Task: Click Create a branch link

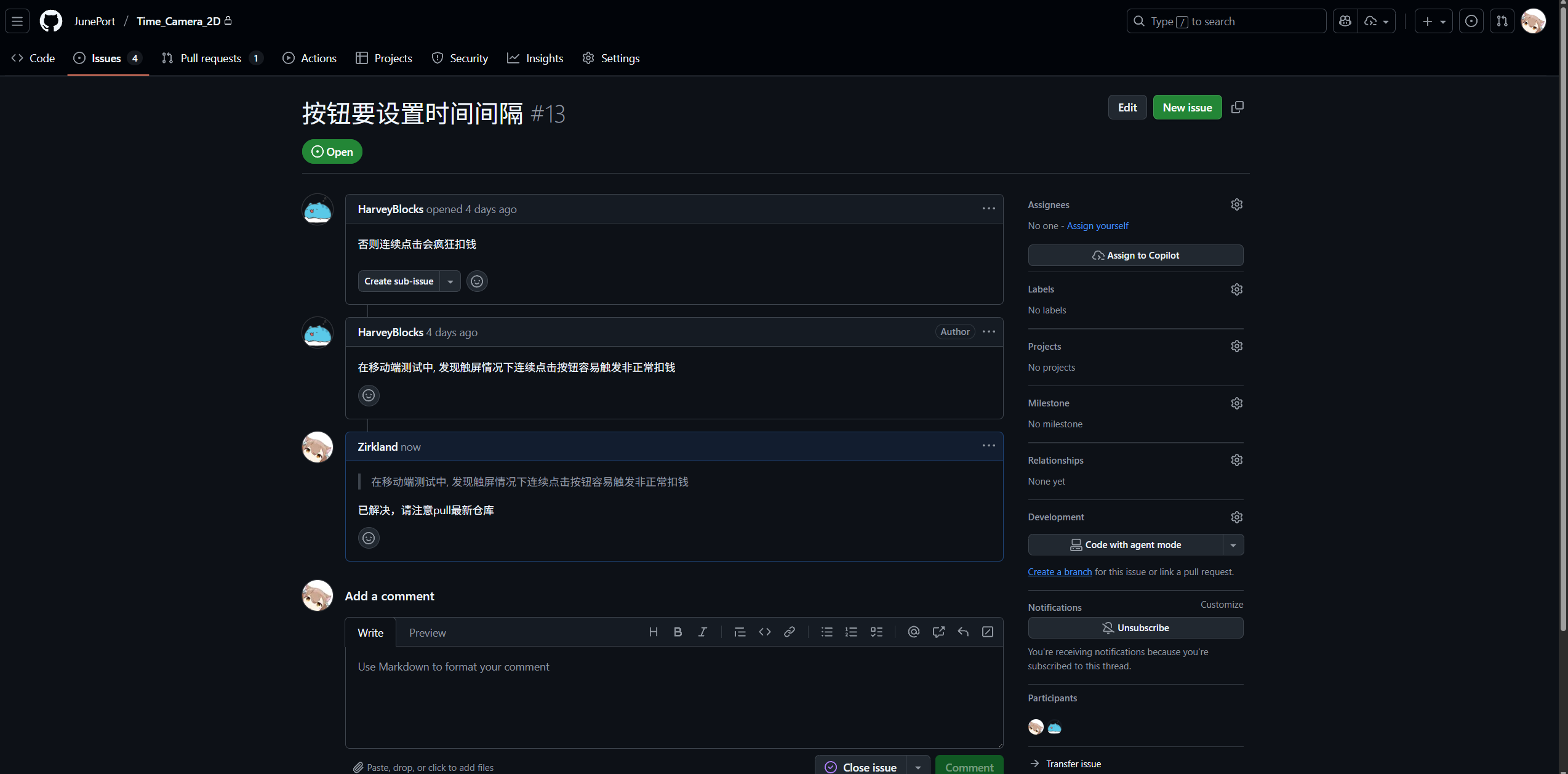Action: (1060, 572)
